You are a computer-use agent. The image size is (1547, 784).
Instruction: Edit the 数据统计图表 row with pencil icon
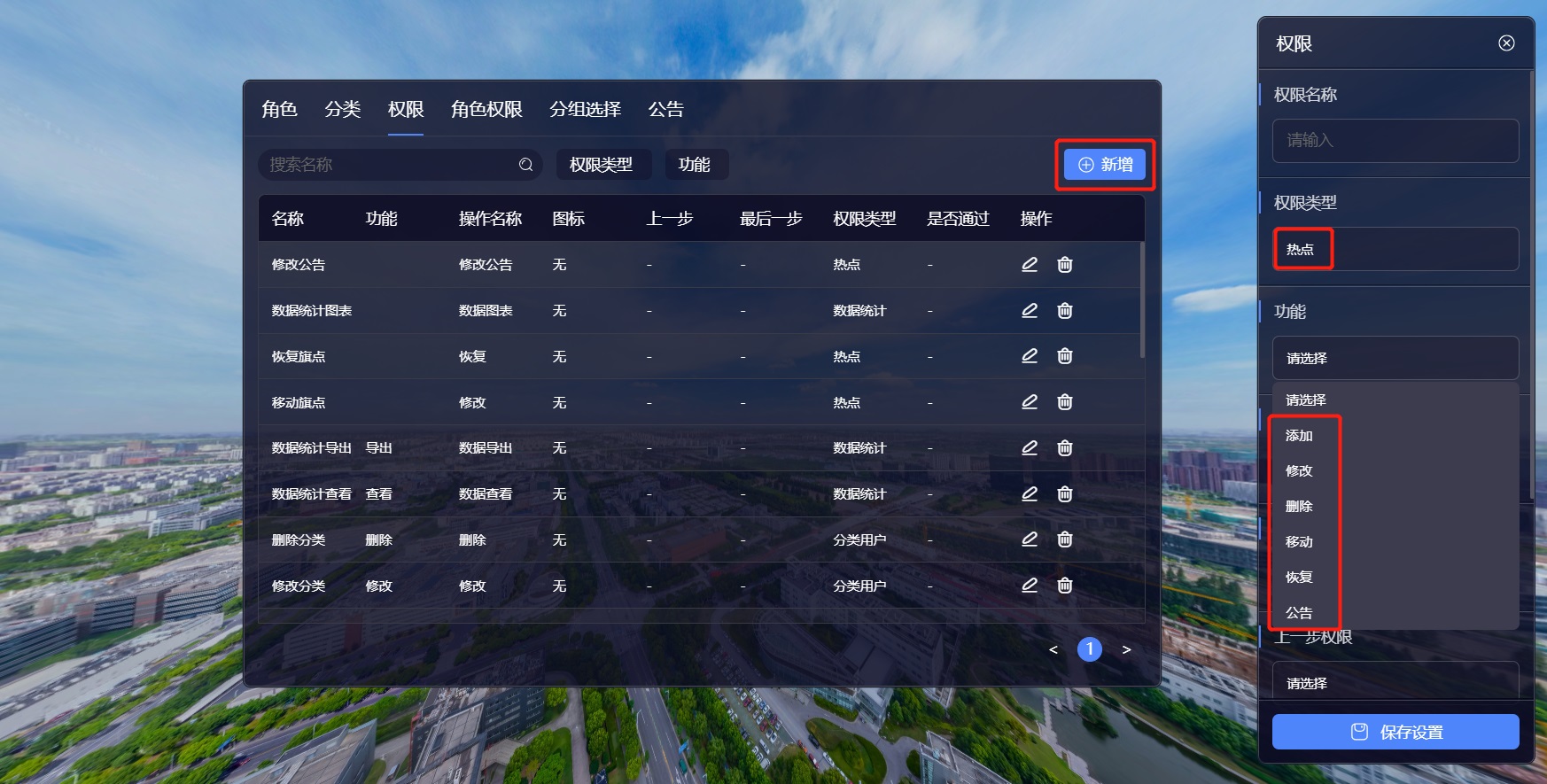[1030, 310]
